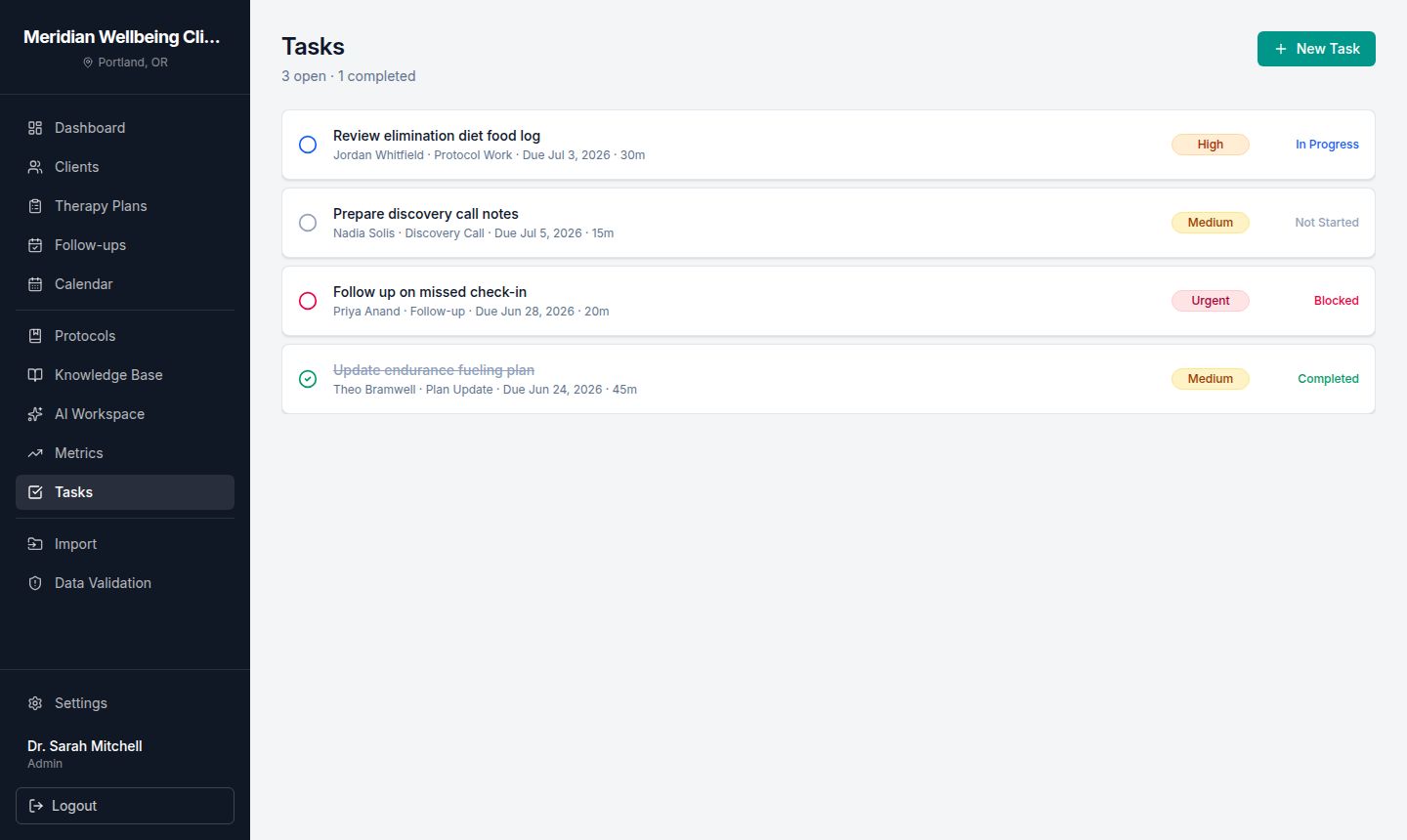Check off Prepare discovery call notes task

(308, 223)
